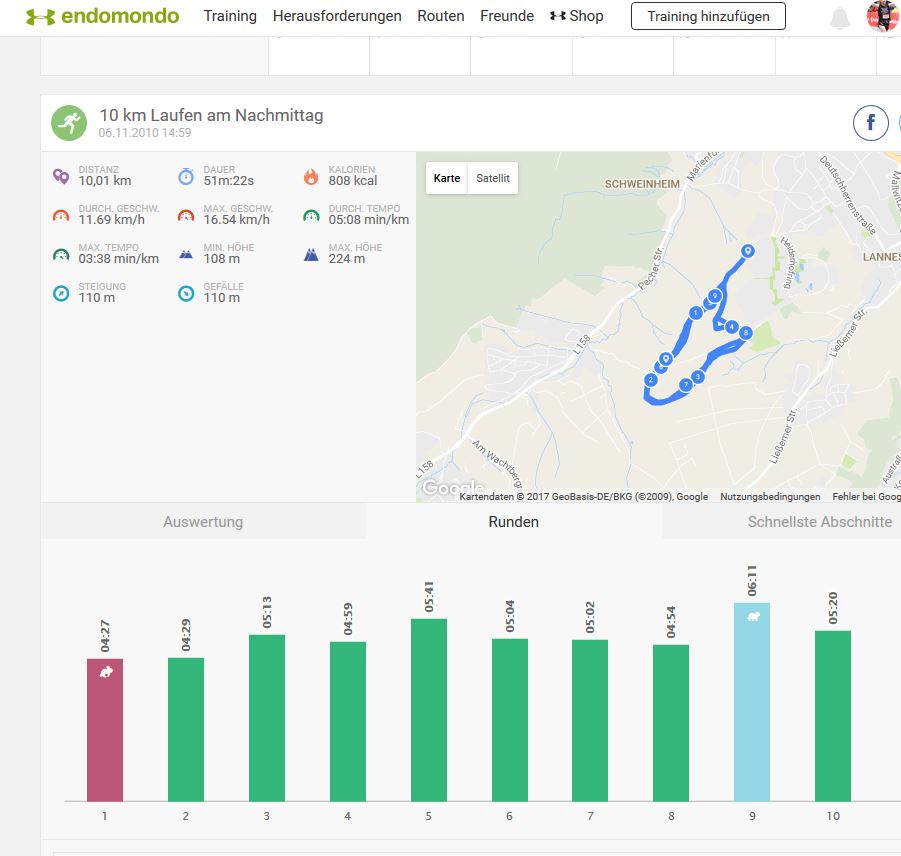Open the notifications bell

(839, 17)
